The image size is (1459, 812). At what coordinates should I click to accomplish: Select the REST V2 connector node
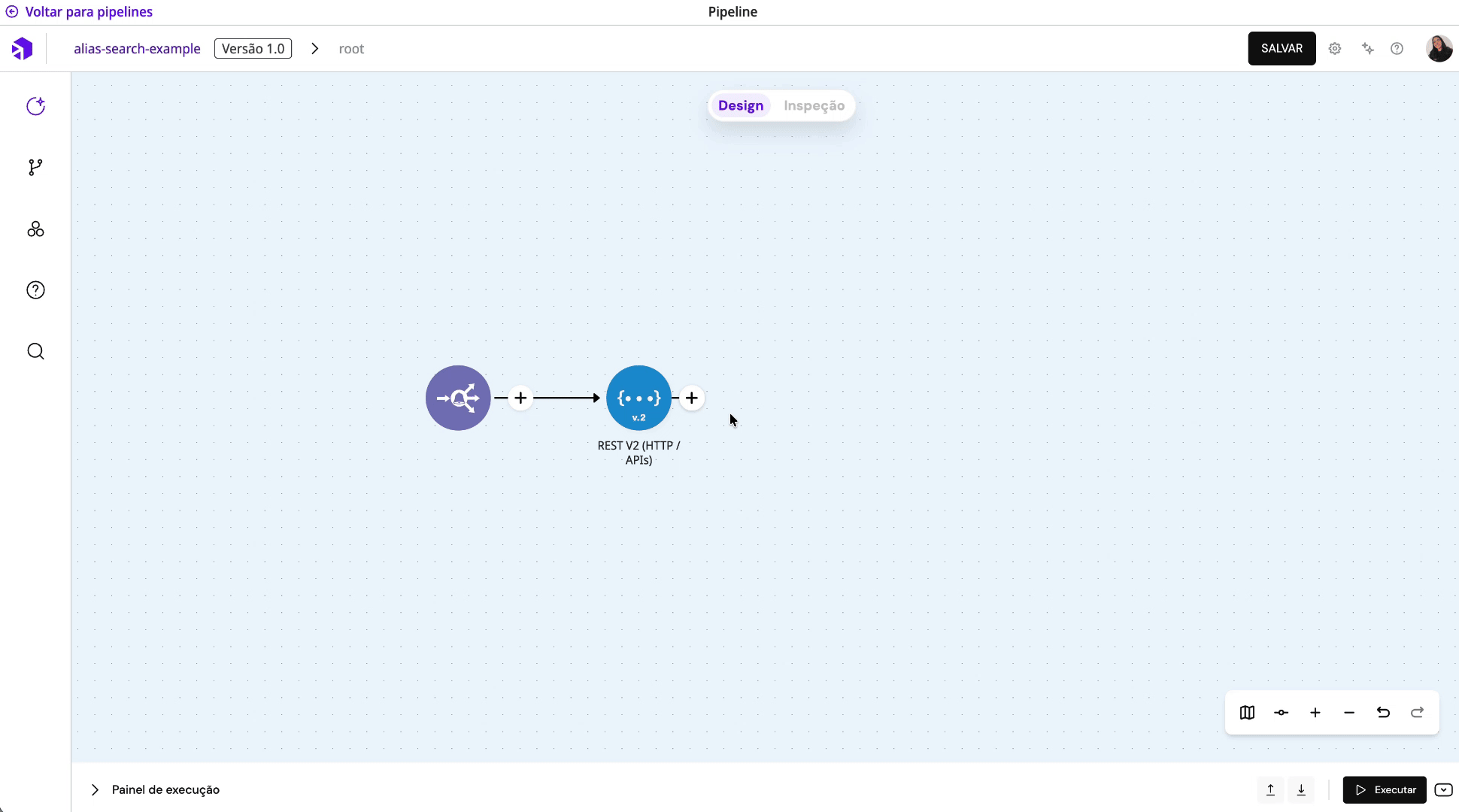coord(639,398)
